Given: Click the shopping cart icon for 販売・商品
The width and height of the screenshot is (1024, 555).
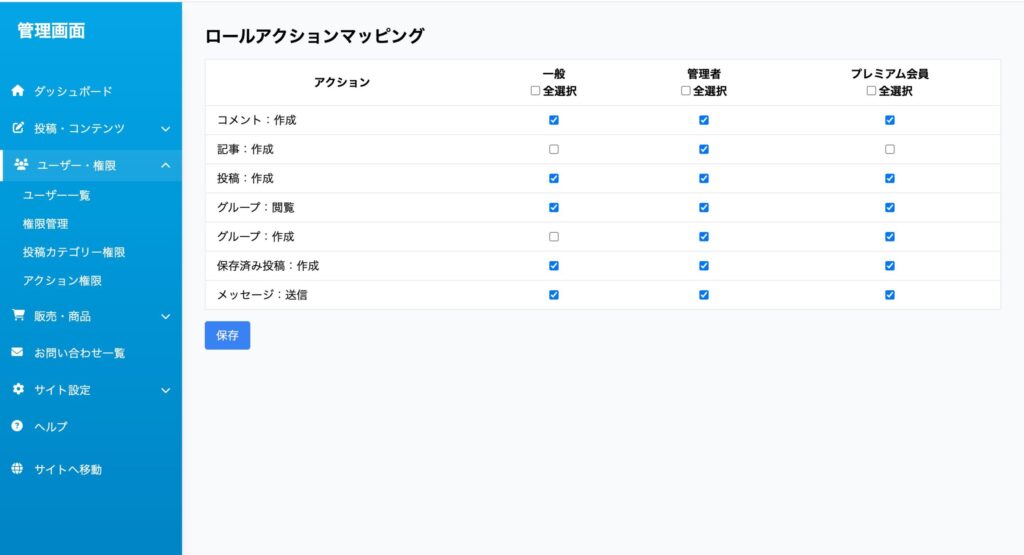Looking at the screenshot, I should (x=18, y=315).
